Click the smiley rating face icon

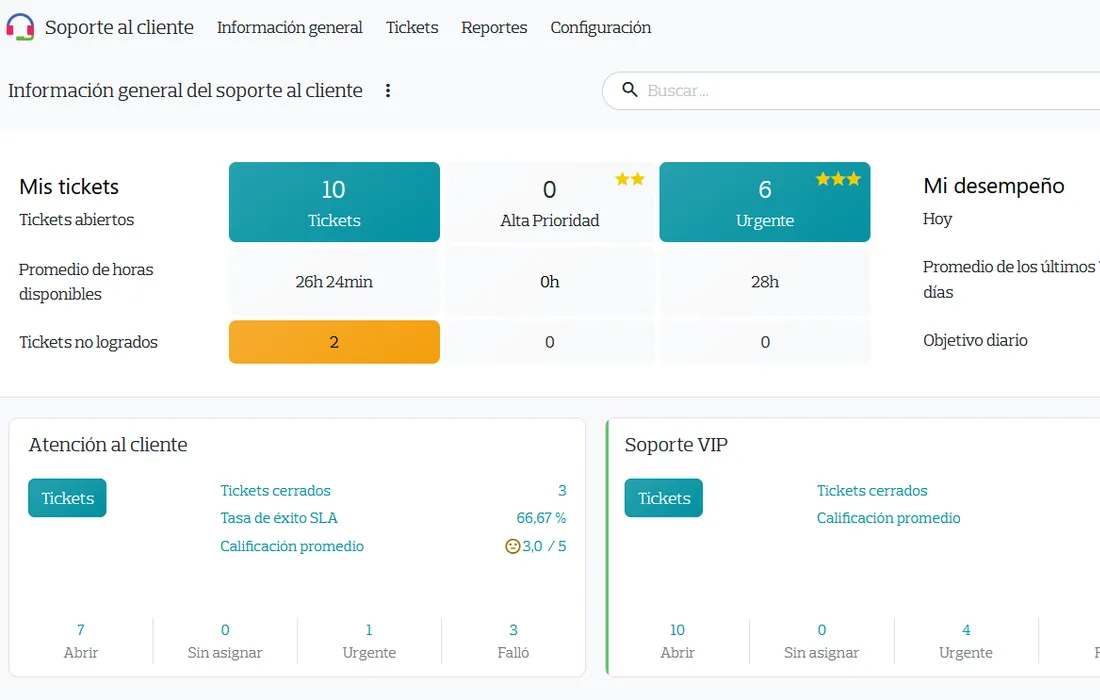pyautogui.click(x=513, y=546)
